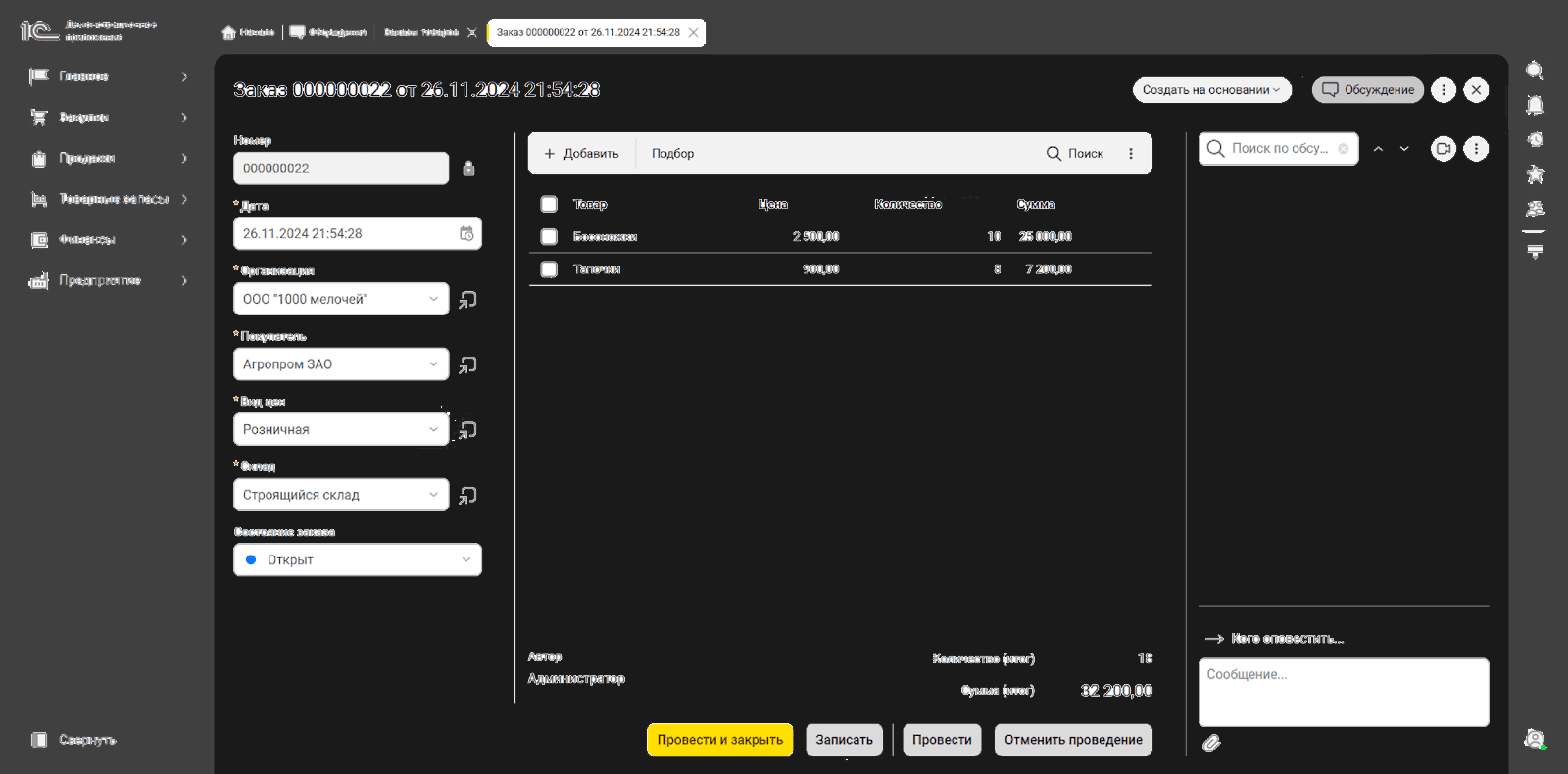Click Добавить to add a table row
The height and width of the screenshot is (774, 1568).
pyautogui.click(x=582, y=154)
